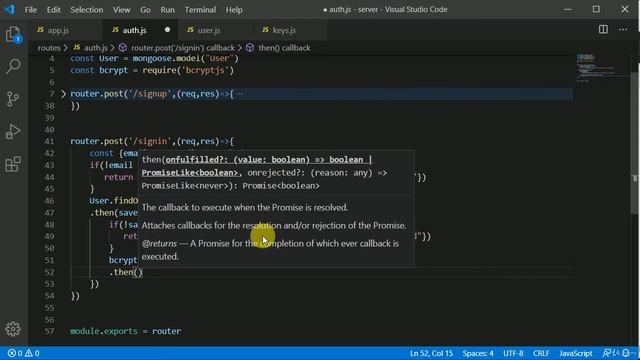Open the Selection menu

87,9
